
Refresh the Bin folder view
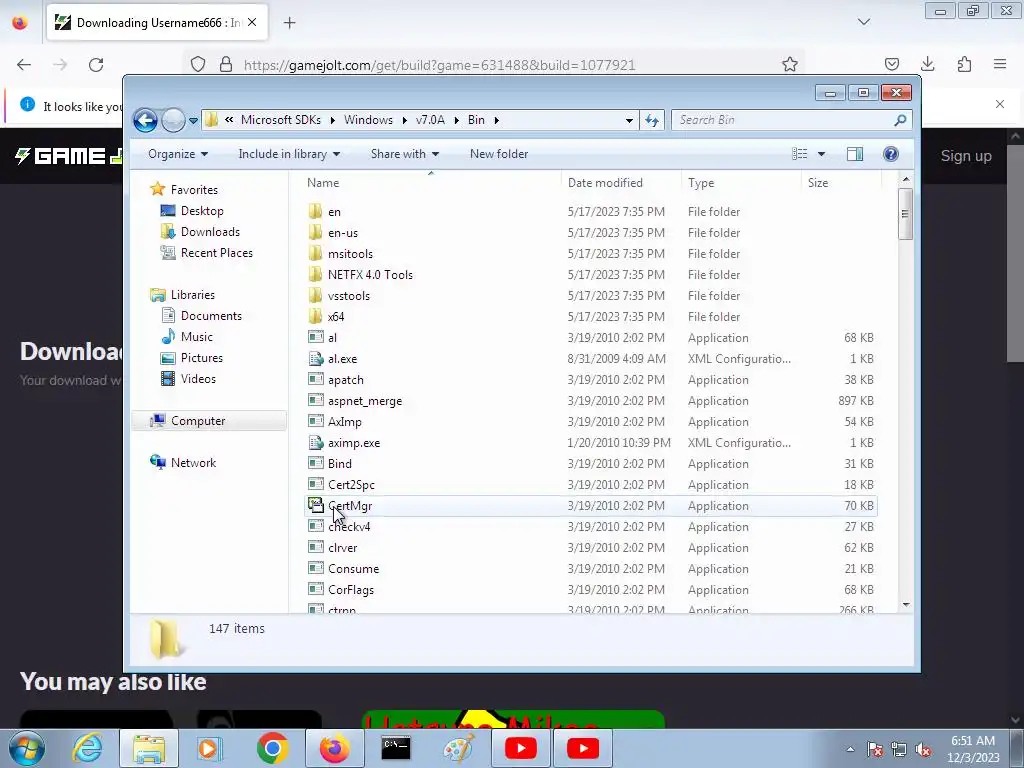point(652,120)
